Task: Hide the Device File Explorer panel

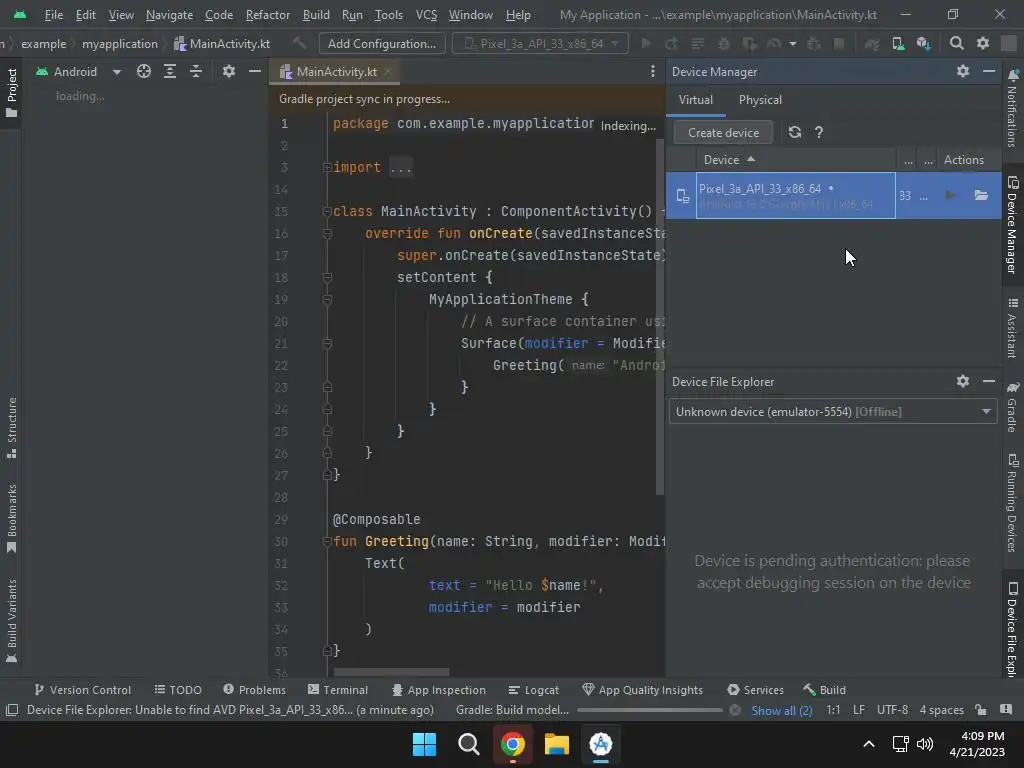Action: (989, 381)
